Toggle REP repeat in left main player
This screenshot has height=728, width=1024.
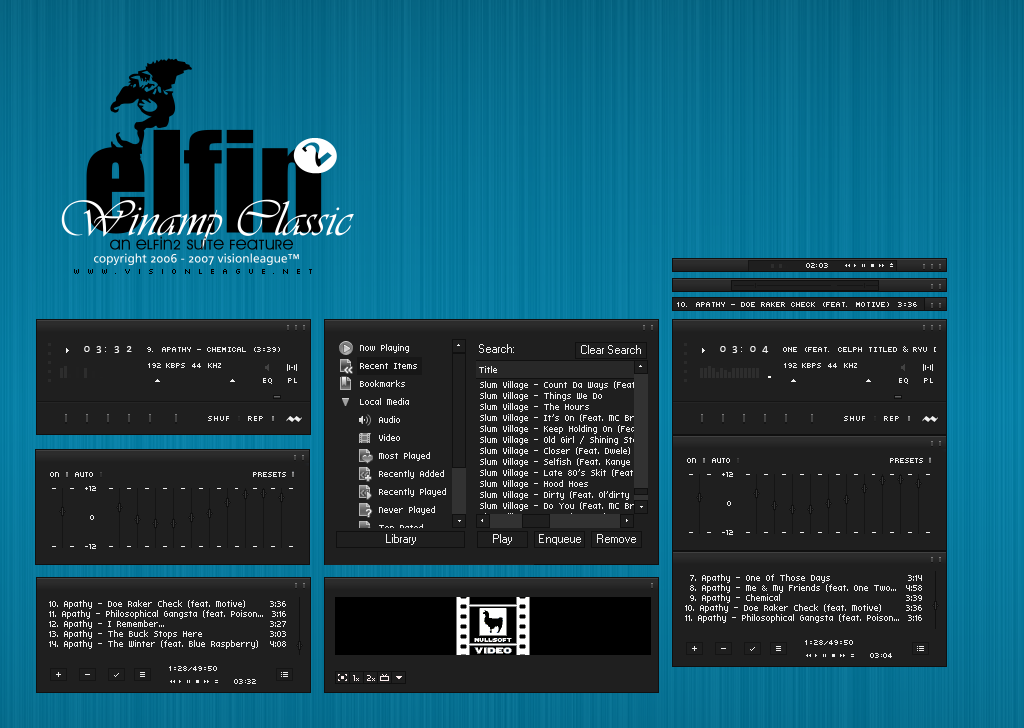coord(255,419)
